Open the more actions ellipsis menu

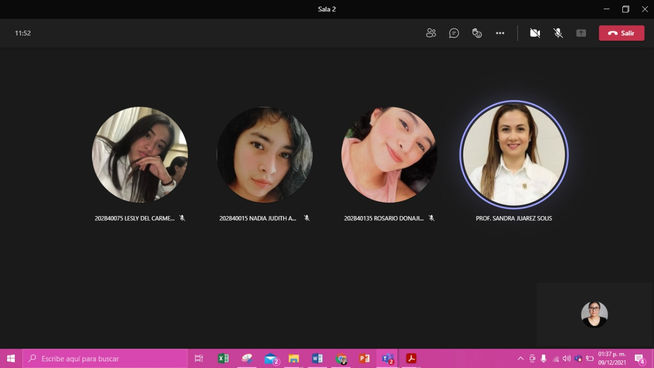pyautogui.click(x=500, y=33)
